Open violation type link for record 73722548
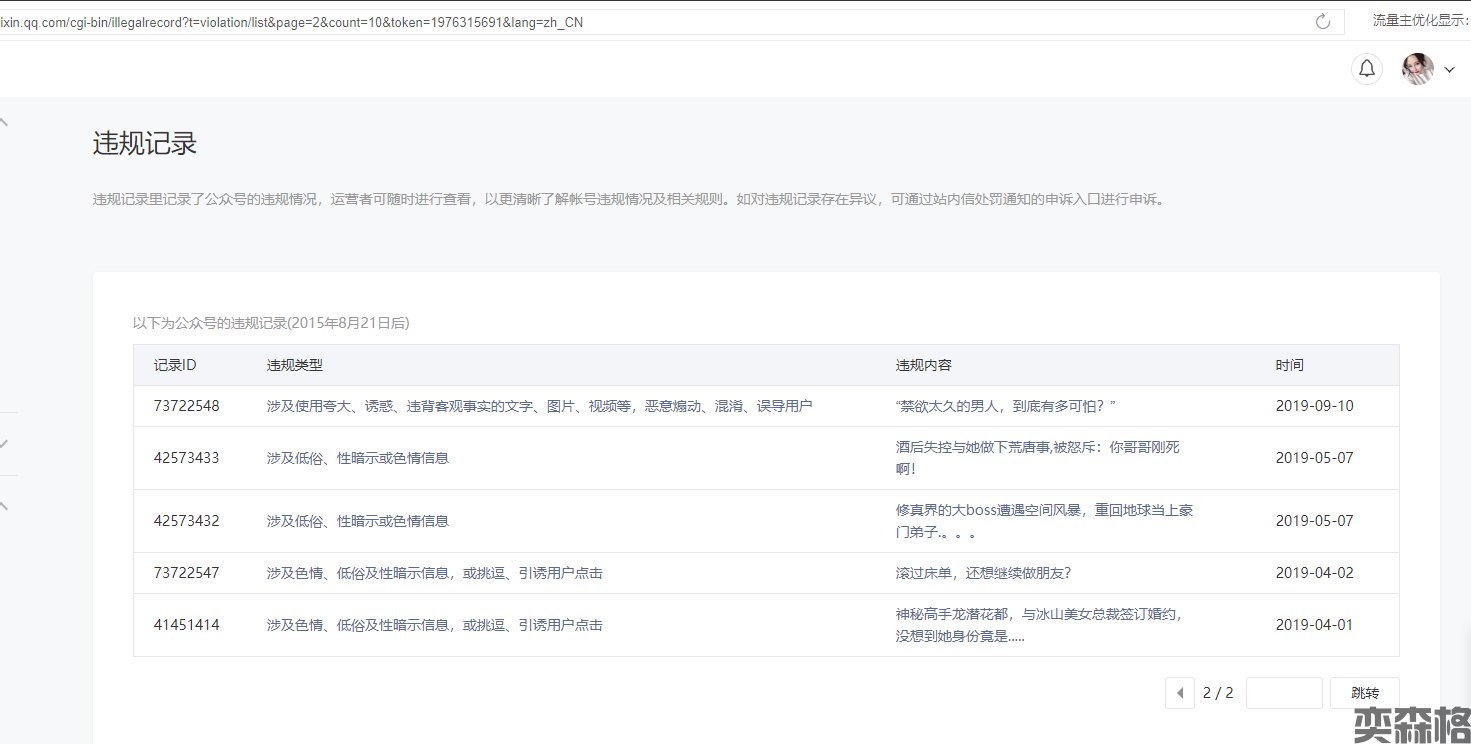1471x744 pixels. point(539,406)
